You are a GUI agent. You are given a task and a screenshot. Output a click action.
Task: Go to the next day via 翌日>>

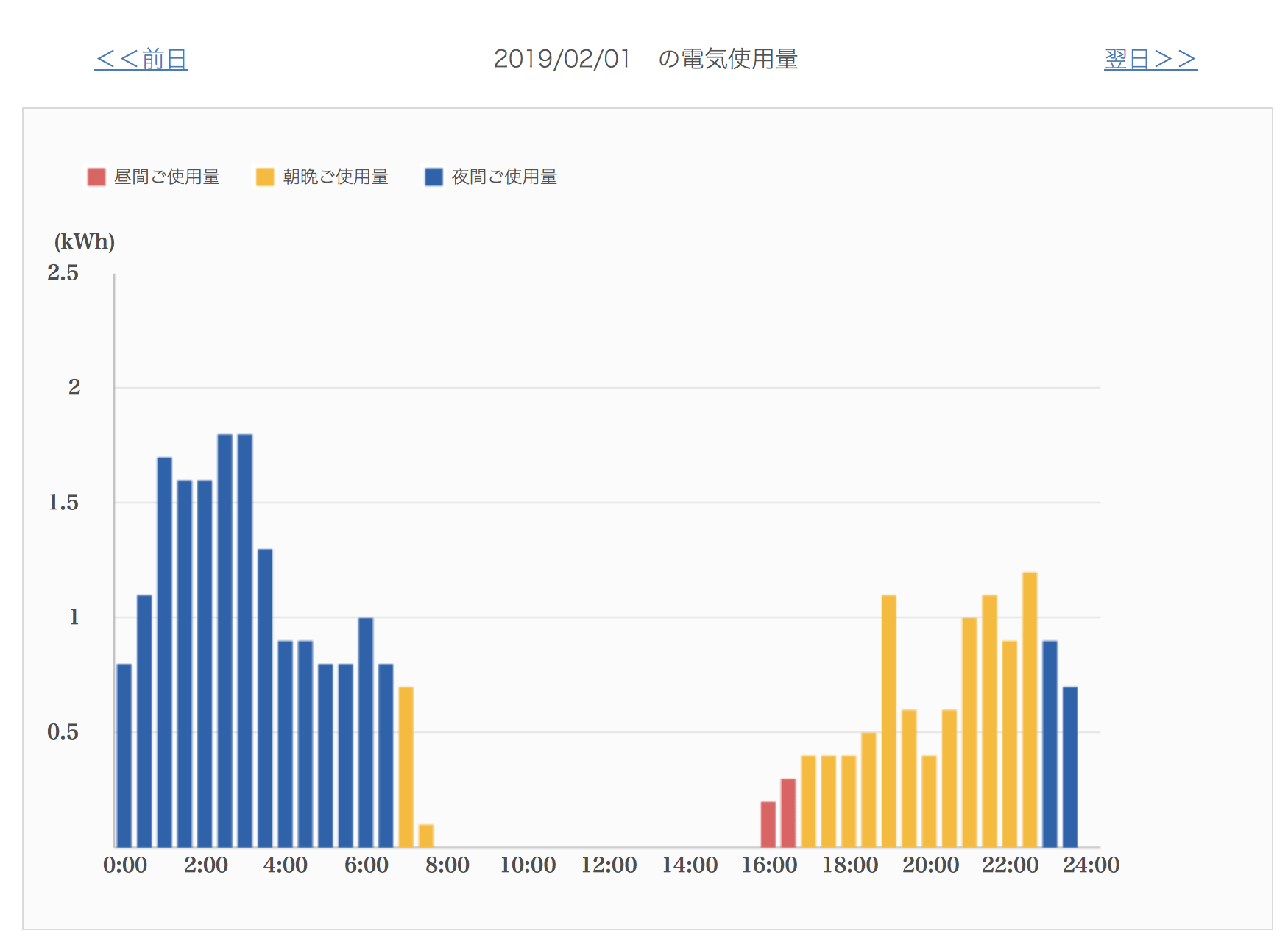coord(1150,59)
